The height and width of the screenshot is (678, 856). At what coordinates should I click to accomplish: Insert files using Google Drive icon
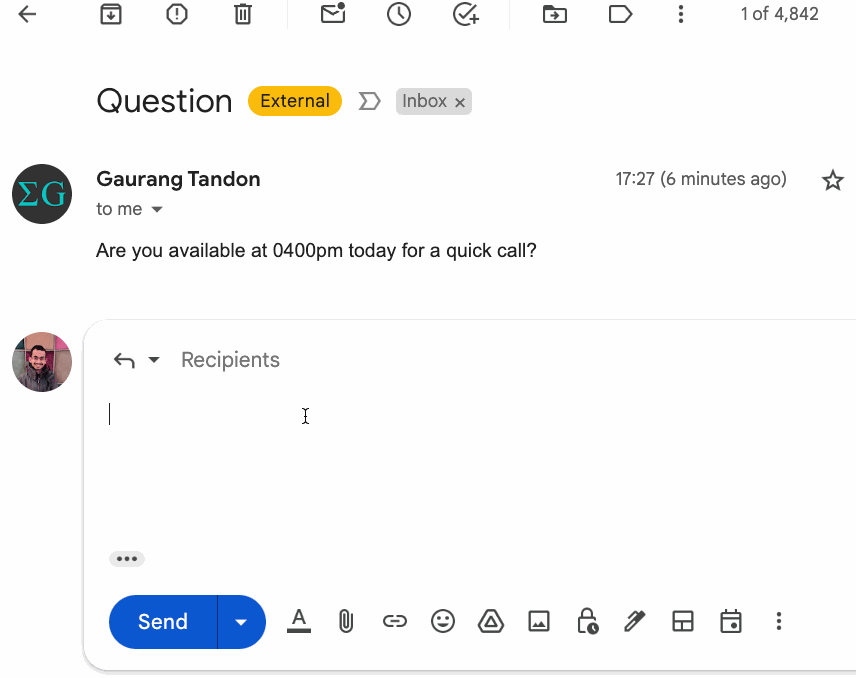(491, 621)
